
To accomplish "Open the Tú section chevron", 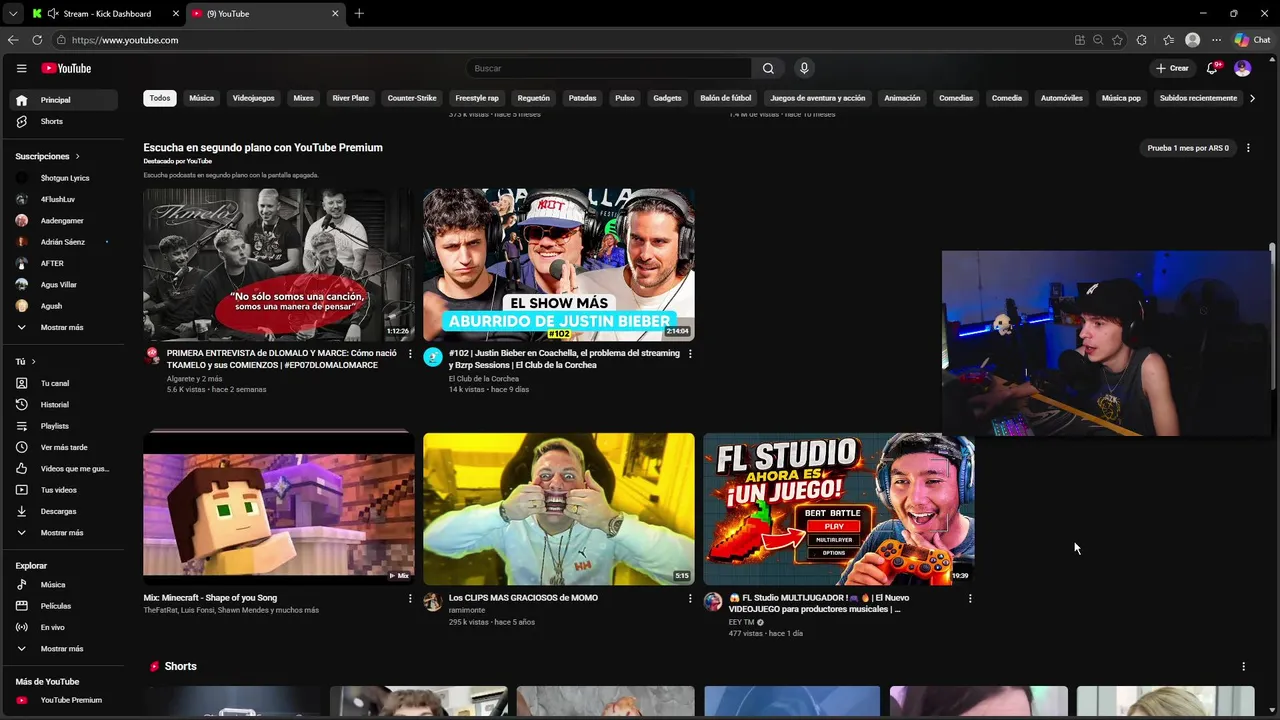I will coord(33,361).
